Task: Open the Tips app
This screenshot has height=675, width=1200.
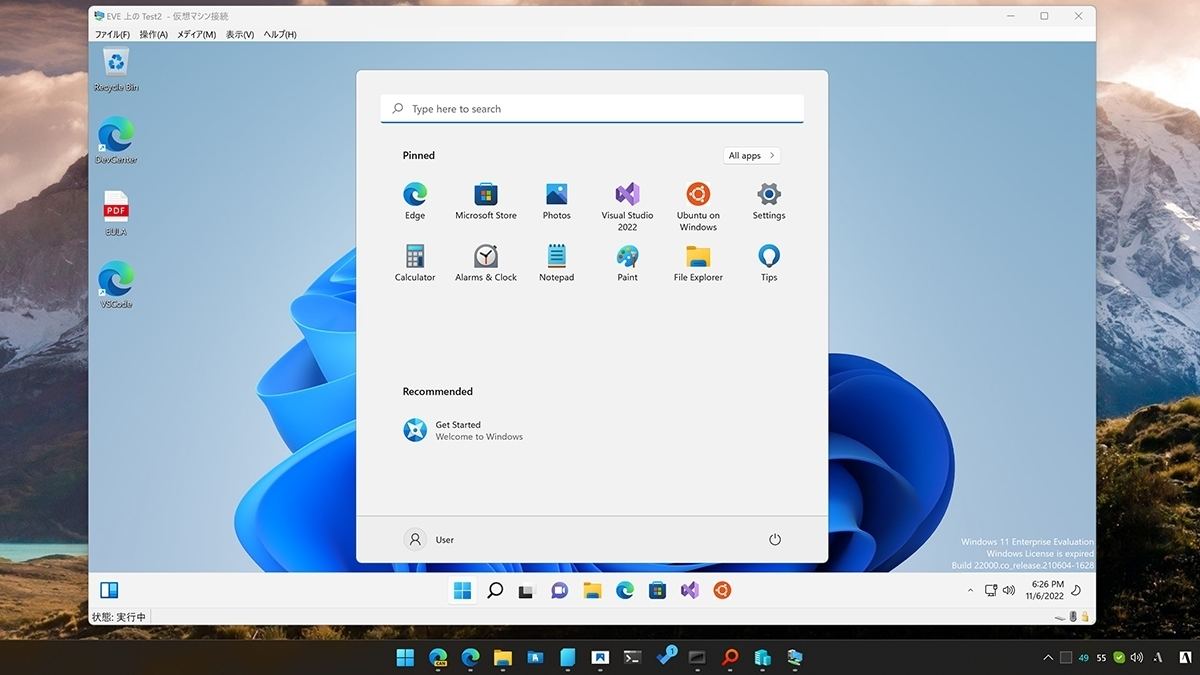Action: [769, 263]
